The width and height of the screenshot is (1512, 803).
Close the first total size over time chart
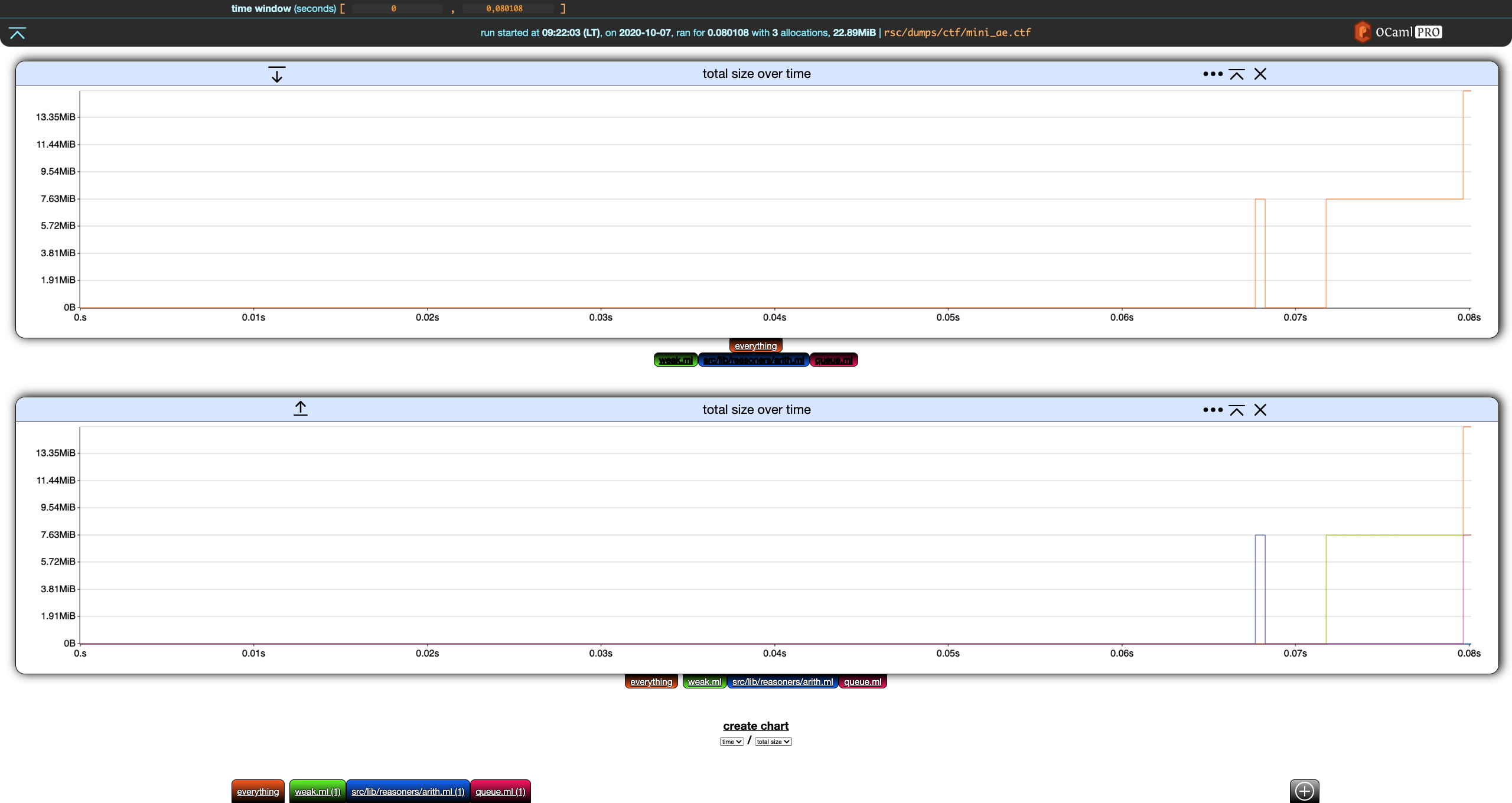coord(1260,74)
